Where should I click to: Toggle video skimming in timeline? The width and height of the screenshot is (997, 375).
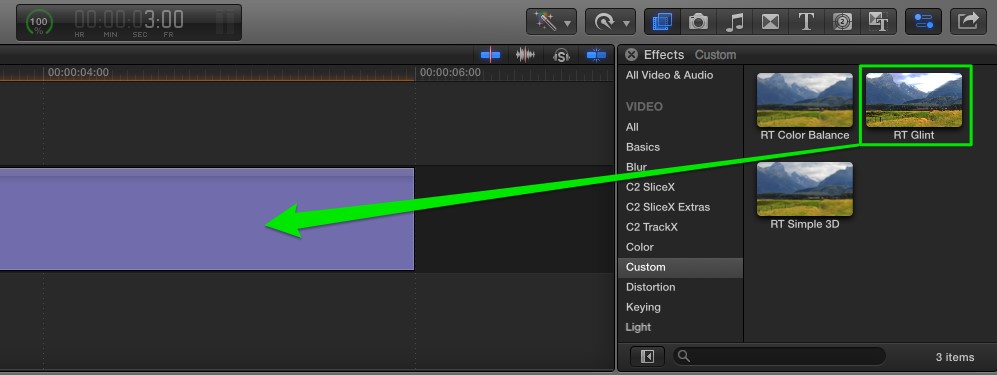click(490, 55)
